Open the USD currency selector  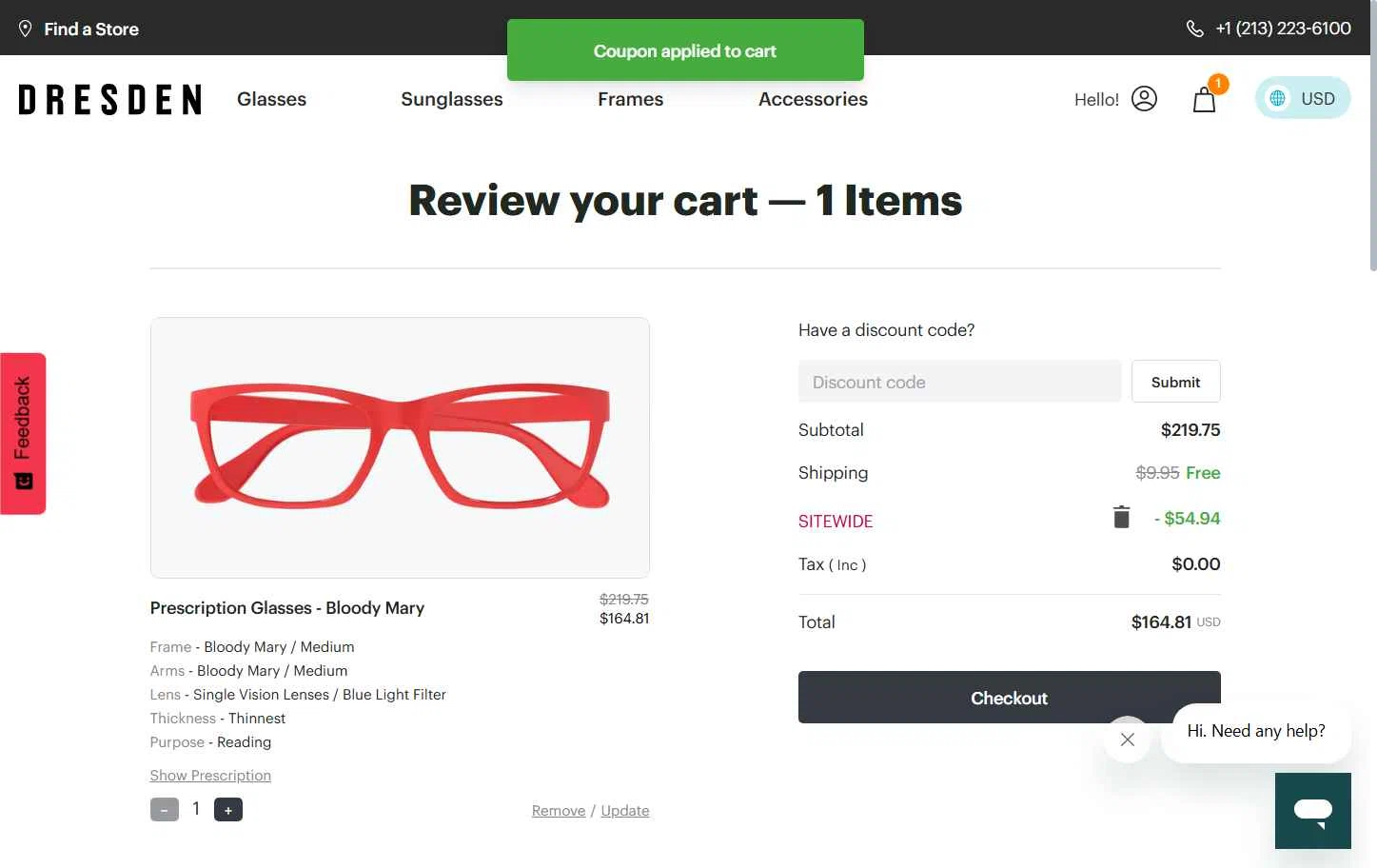point(1303,98)
